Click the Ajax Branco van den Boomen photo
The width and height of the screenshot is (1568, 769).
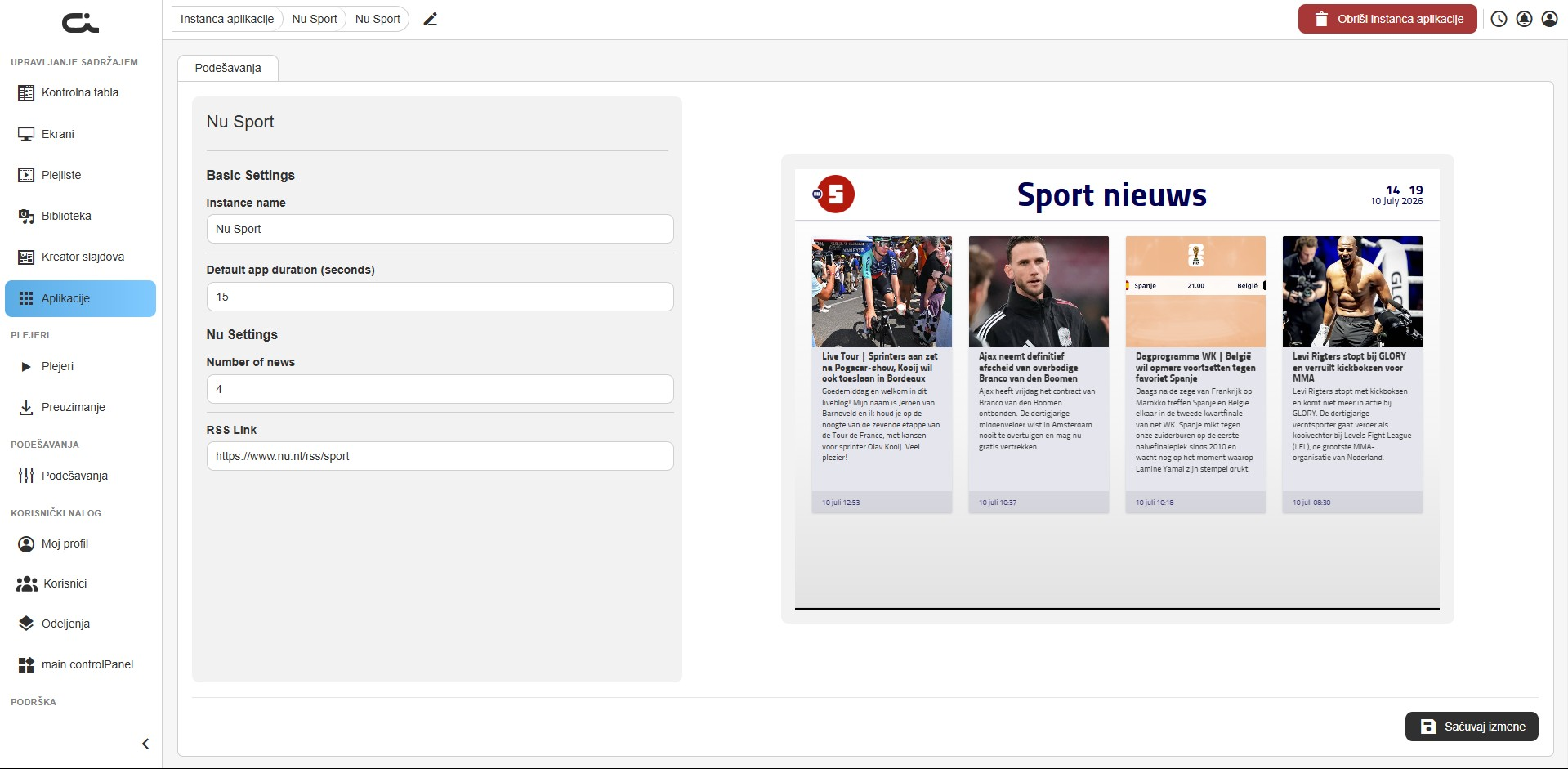click(x=1039, y=292)
